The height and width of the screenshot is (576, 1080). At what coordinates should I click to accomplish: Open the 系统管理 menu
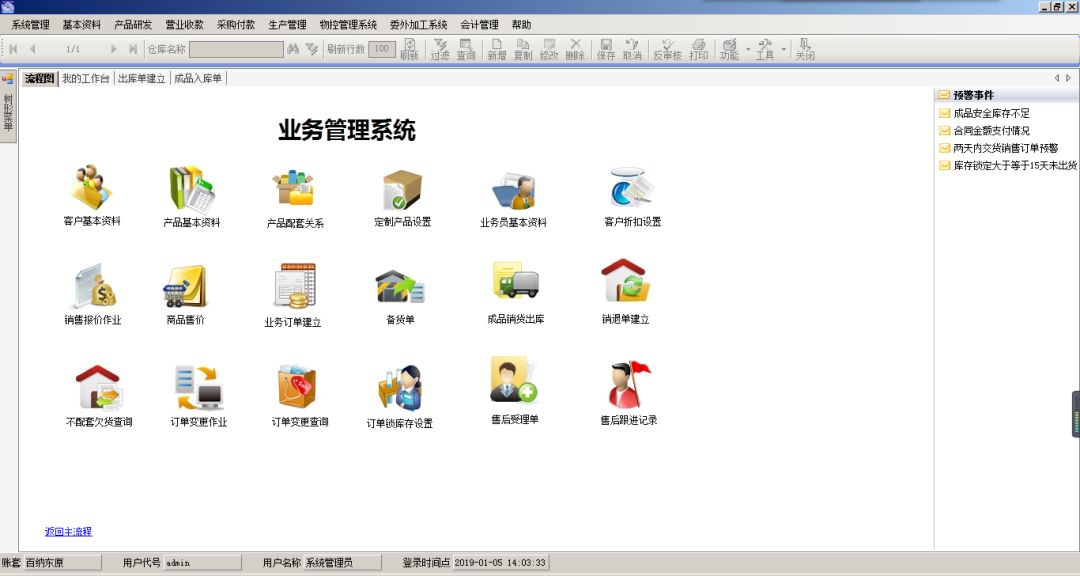coord(30,25)
